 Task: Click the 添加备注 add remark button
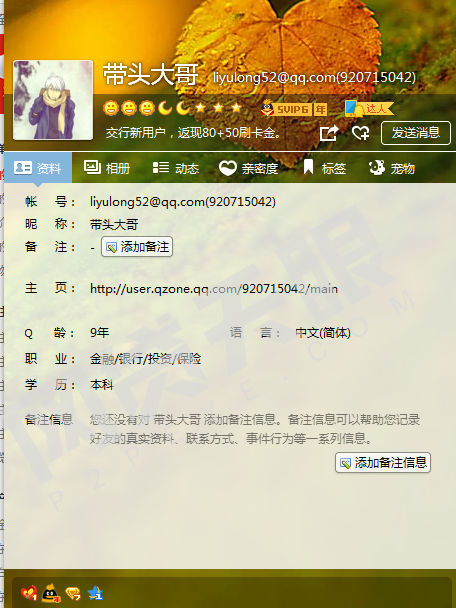tap(137, 247)
